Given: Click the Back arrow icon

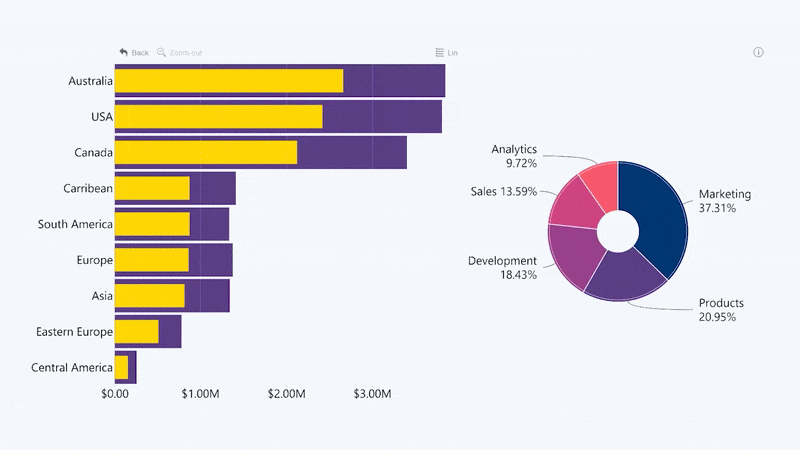Looking at the screenshot, I should tap(123, 52).
